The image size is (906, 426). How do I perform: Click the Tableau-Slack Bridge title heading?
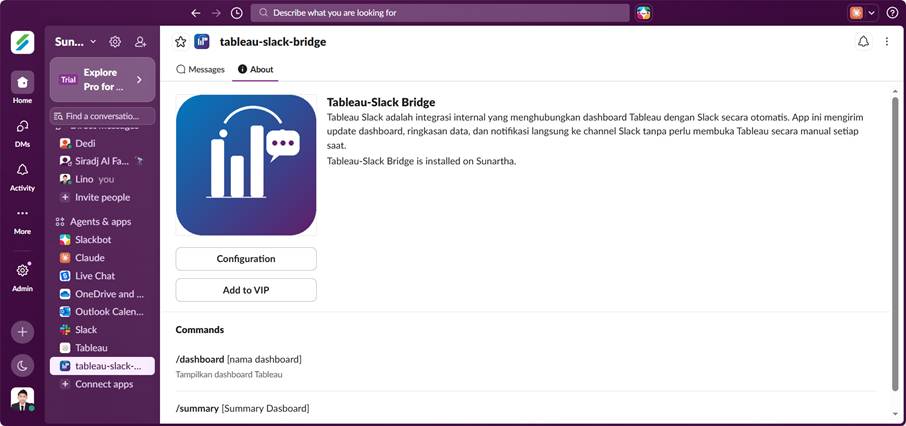[x=381, y=102]
